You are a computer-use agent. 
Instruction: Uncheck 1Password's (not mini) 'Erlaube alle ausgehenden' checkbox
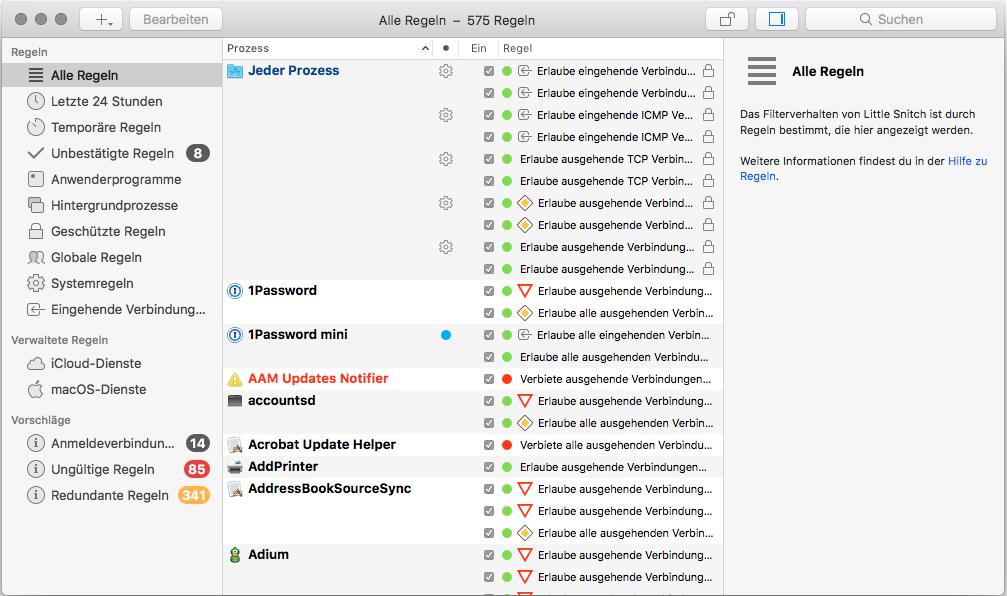click(489, 313)
